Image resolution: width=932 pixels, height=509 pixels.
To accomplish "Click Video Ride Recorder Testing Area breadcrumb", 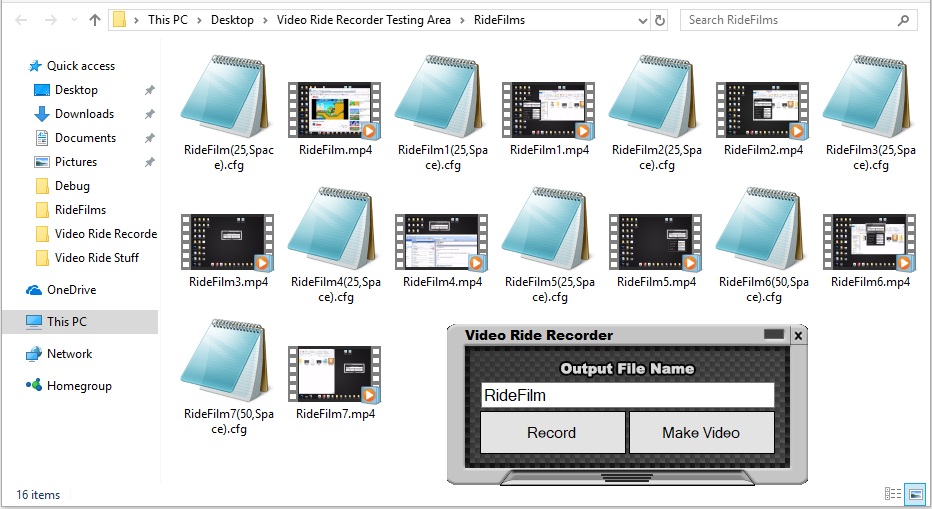I will 364,20.
